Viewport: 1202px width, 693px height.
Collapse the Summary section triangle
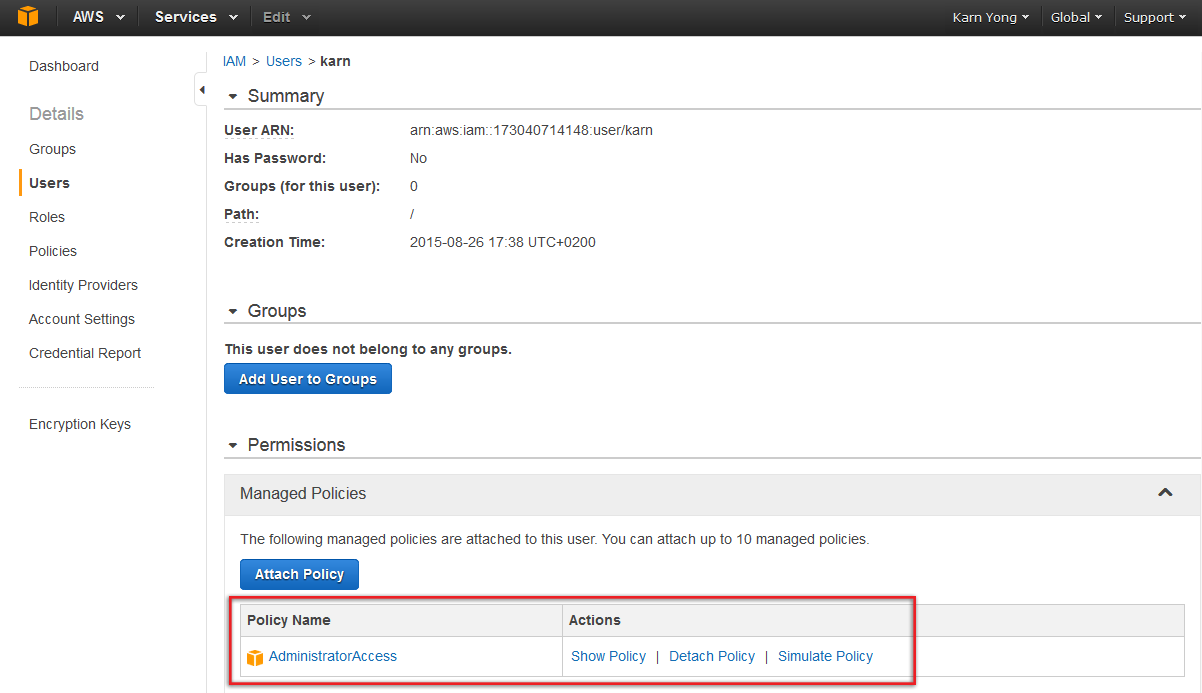pyautogui.click(x=233, y=97)
